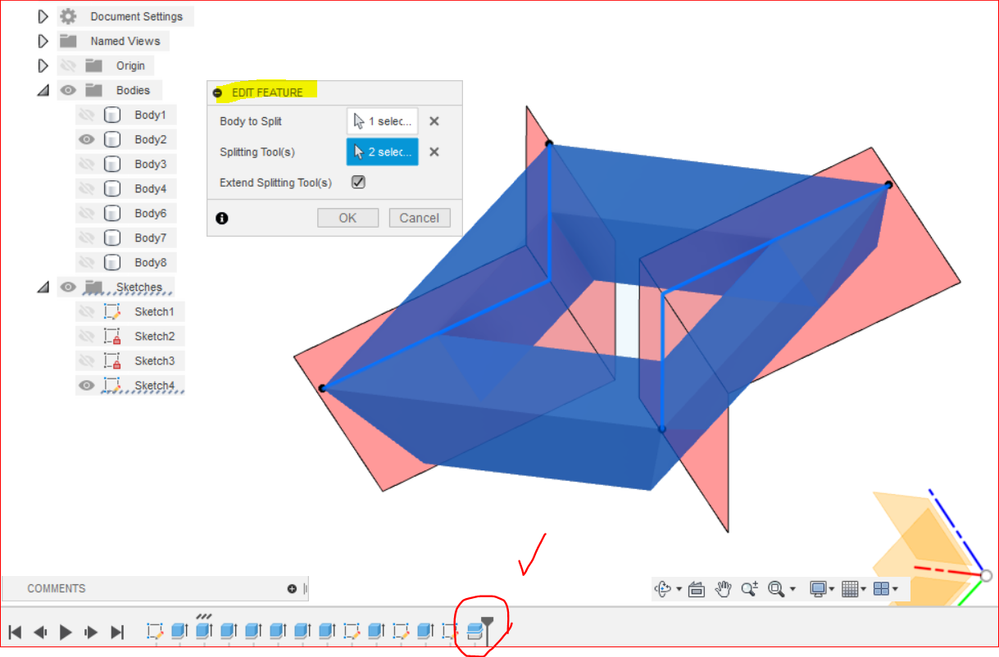Select Body6 in the browser tree
The height and width of the screenshot is (657, 999).
150,213
